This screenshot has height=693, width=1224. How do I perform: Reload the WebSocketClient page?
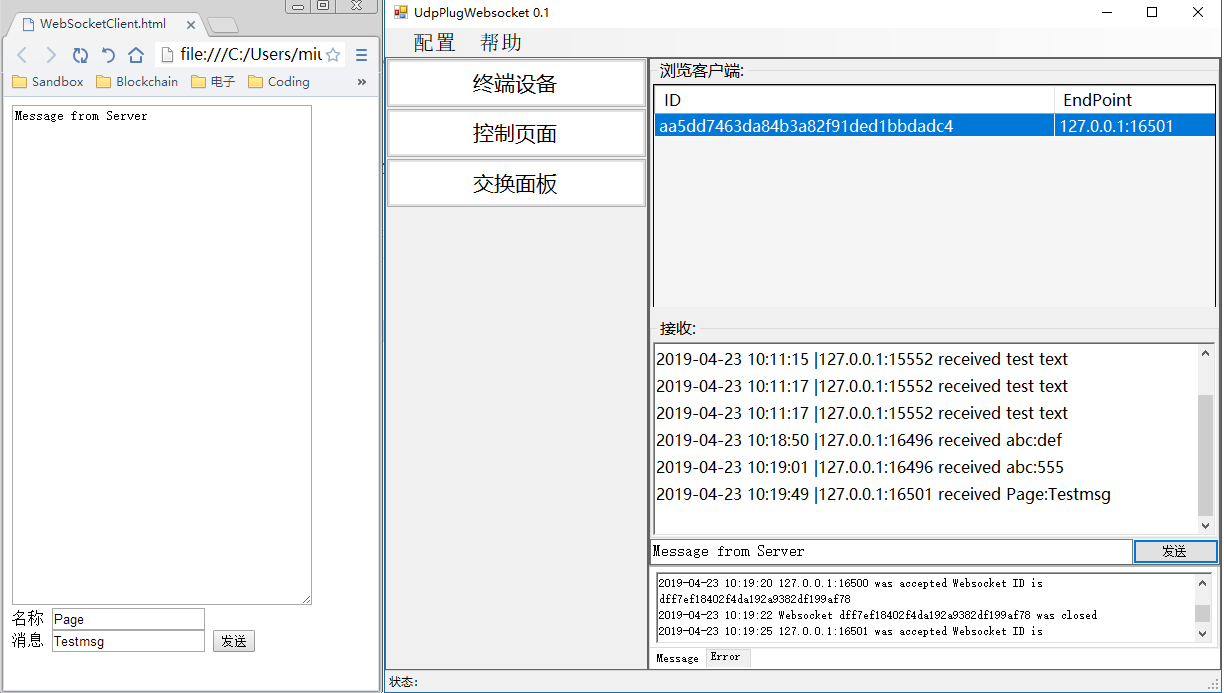[80, 55]
